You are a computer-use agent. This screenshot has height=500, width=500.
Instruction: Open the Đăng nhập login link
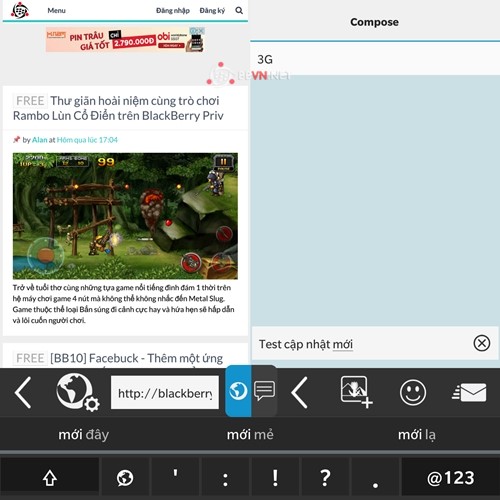[x=173, y=11]
